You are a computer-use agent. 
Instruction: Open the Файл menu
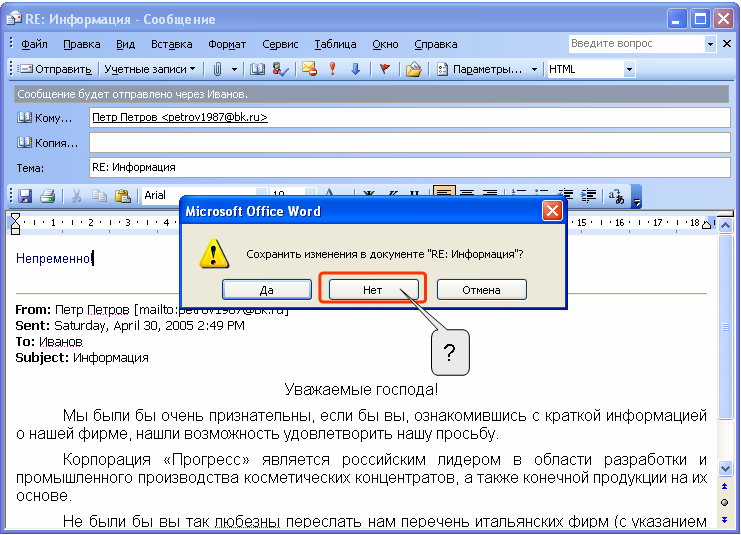tap(34, 44)
